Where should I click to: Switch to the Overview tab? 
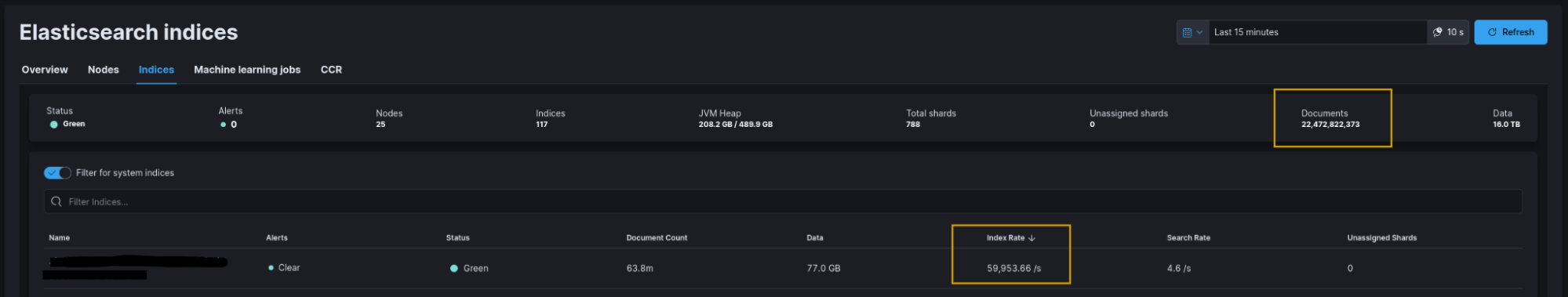point(45,70)
